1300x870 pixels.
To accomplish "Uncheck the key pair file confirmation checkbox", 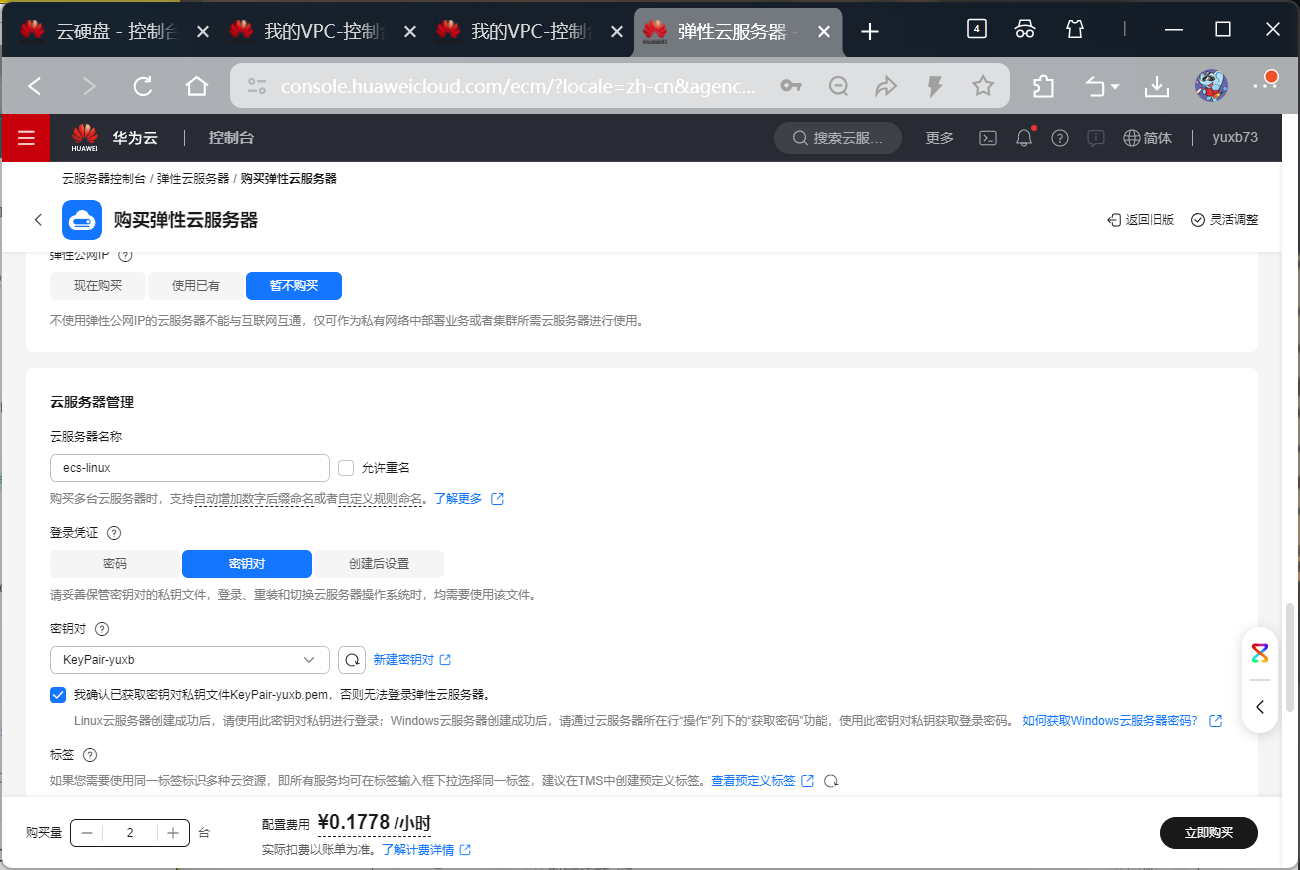I will [x=58, y=694].
